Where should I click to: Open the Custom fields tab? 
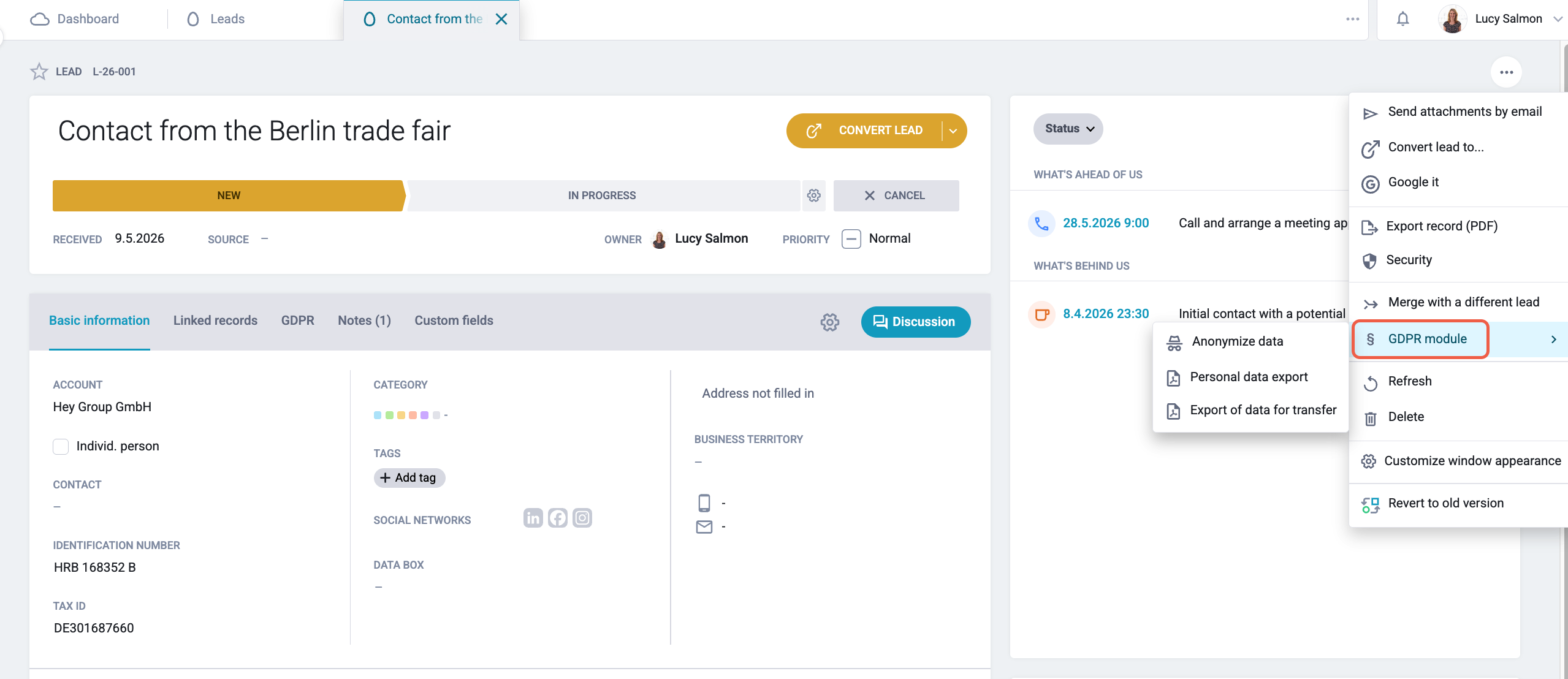click(454, 321)
